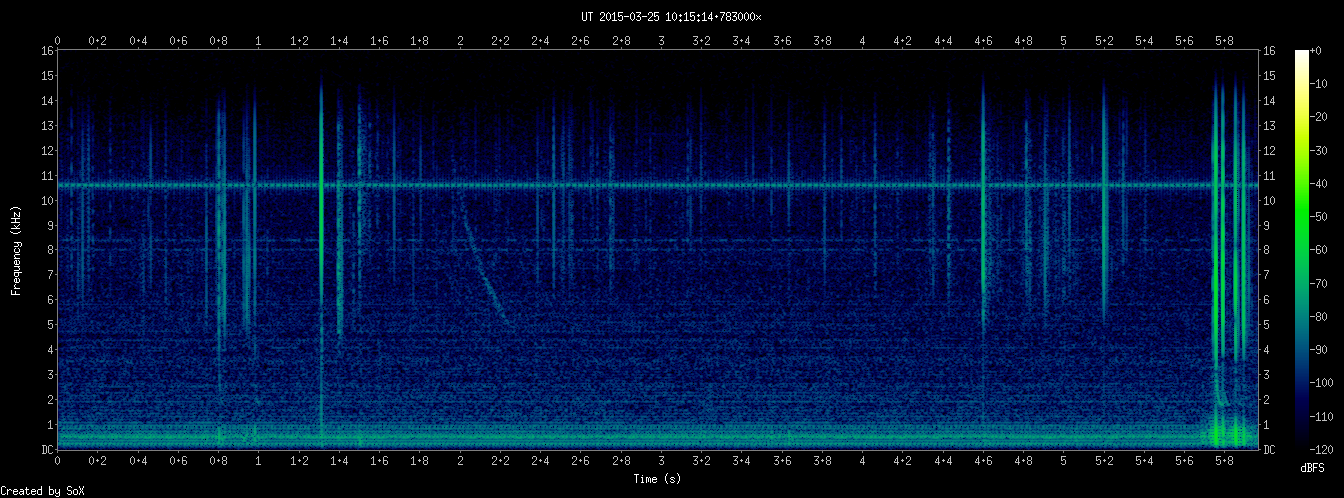
Task: Click the vertical sferic at 4.6 seconds
Action: [984, 205]
